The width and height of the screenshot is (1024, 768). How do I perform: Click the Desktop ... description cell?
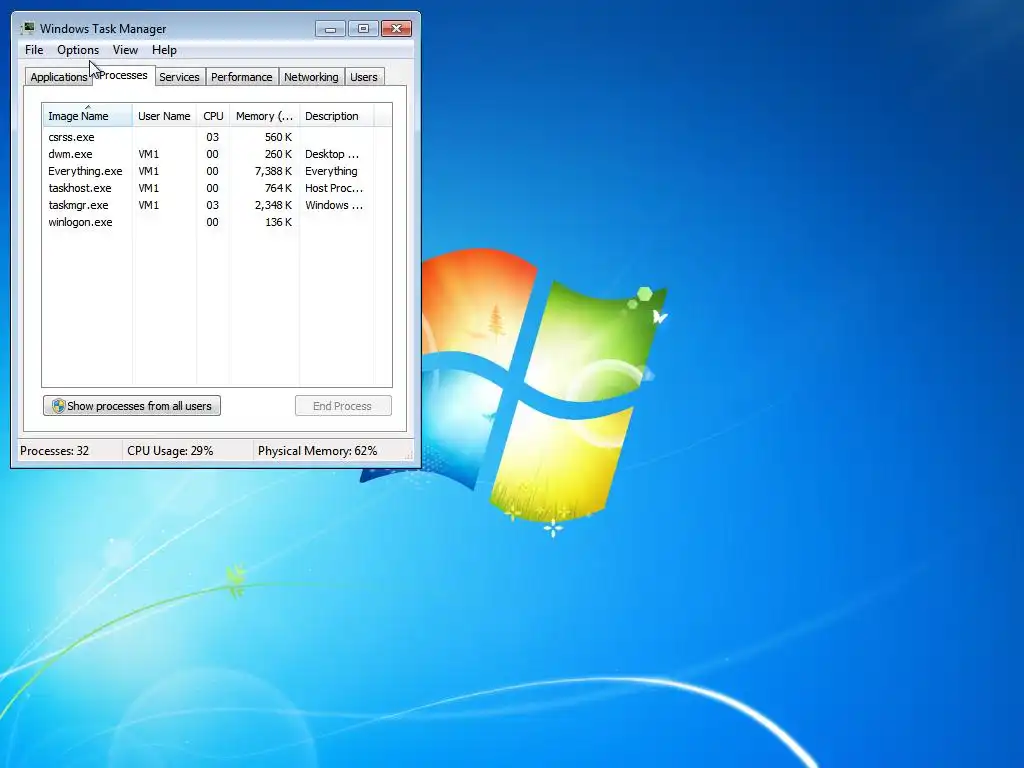(x=332, y=154)
